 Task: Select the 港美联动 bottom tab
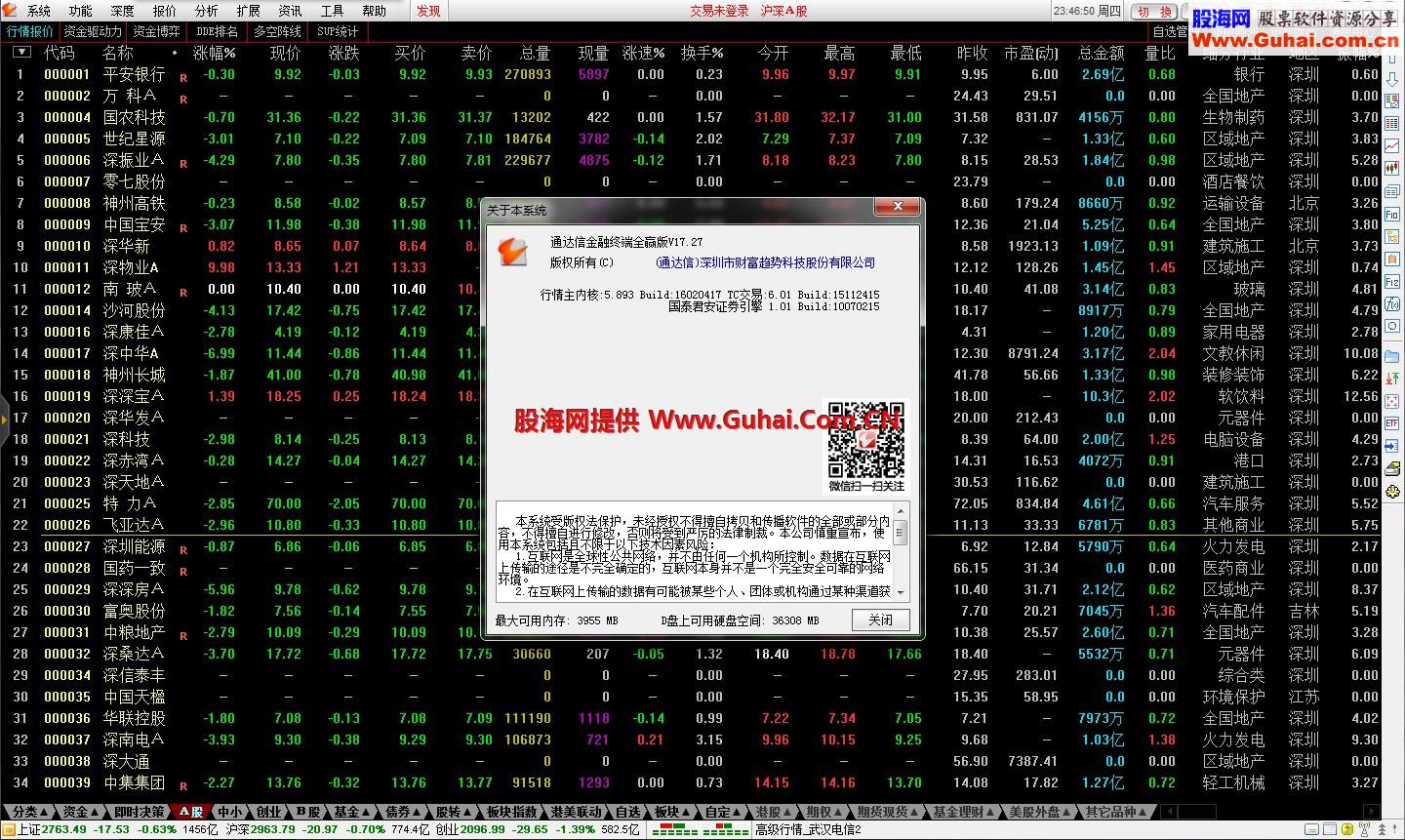click(576, 812)
